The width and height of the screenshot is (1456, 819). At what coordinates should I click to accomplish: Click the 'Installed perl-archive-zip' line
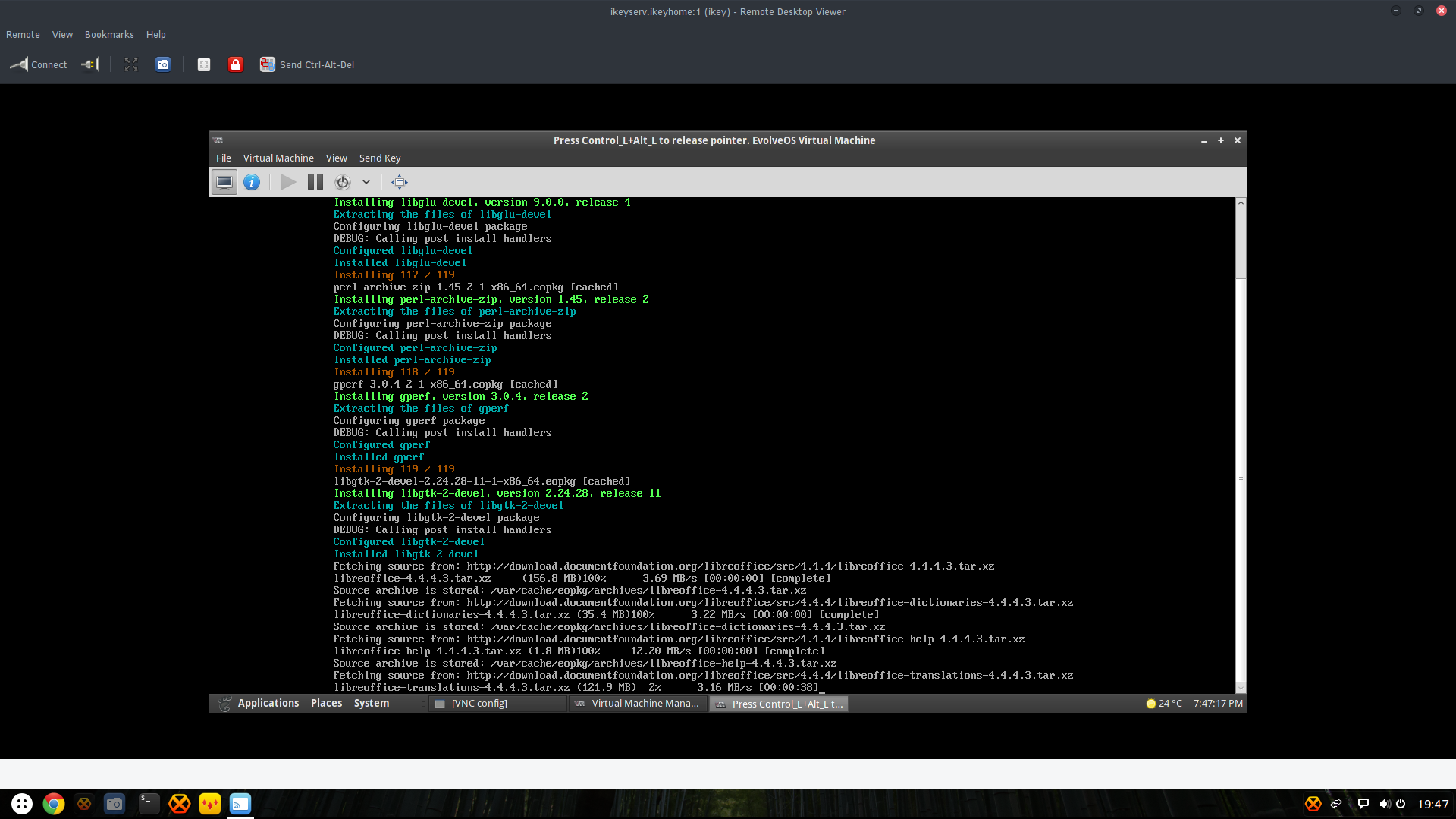pyautogui.click(x=413, y=360)
